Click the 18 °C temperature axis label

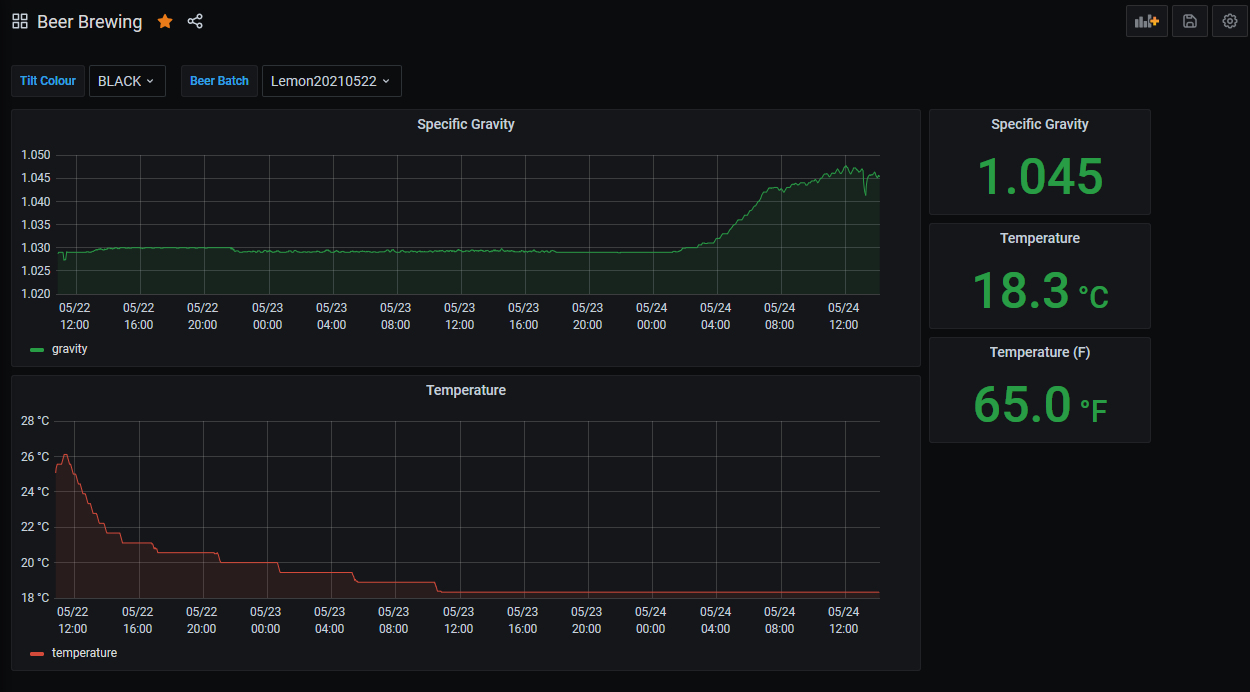[35, 598]
